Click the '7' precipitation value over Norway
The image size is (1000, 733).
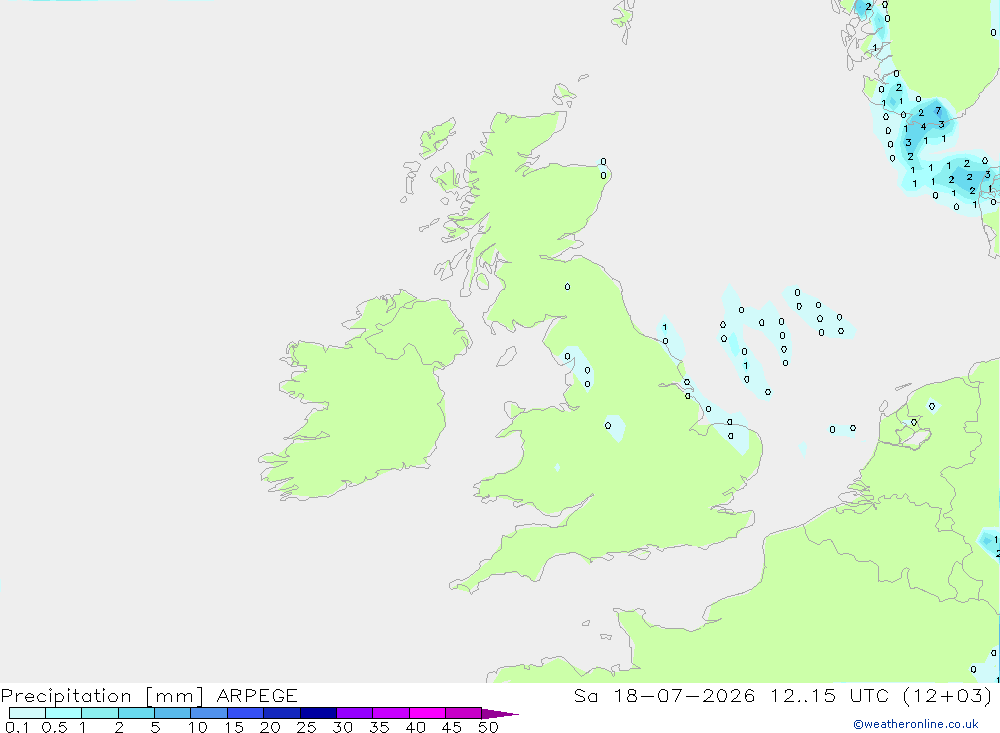tap(938, 110)
